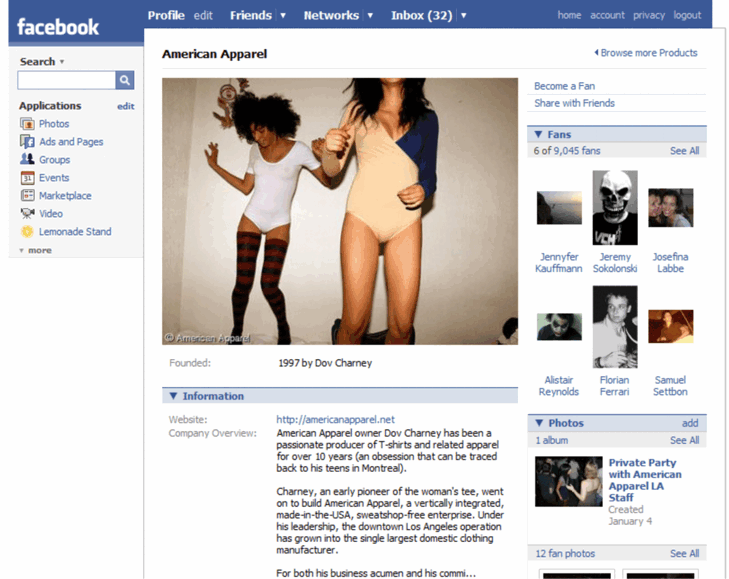Image resolution: width=729 pixels, height=579 pixels.
Task: Open Private Party with American Apparel album title
Action: click(x=645, y=480)
